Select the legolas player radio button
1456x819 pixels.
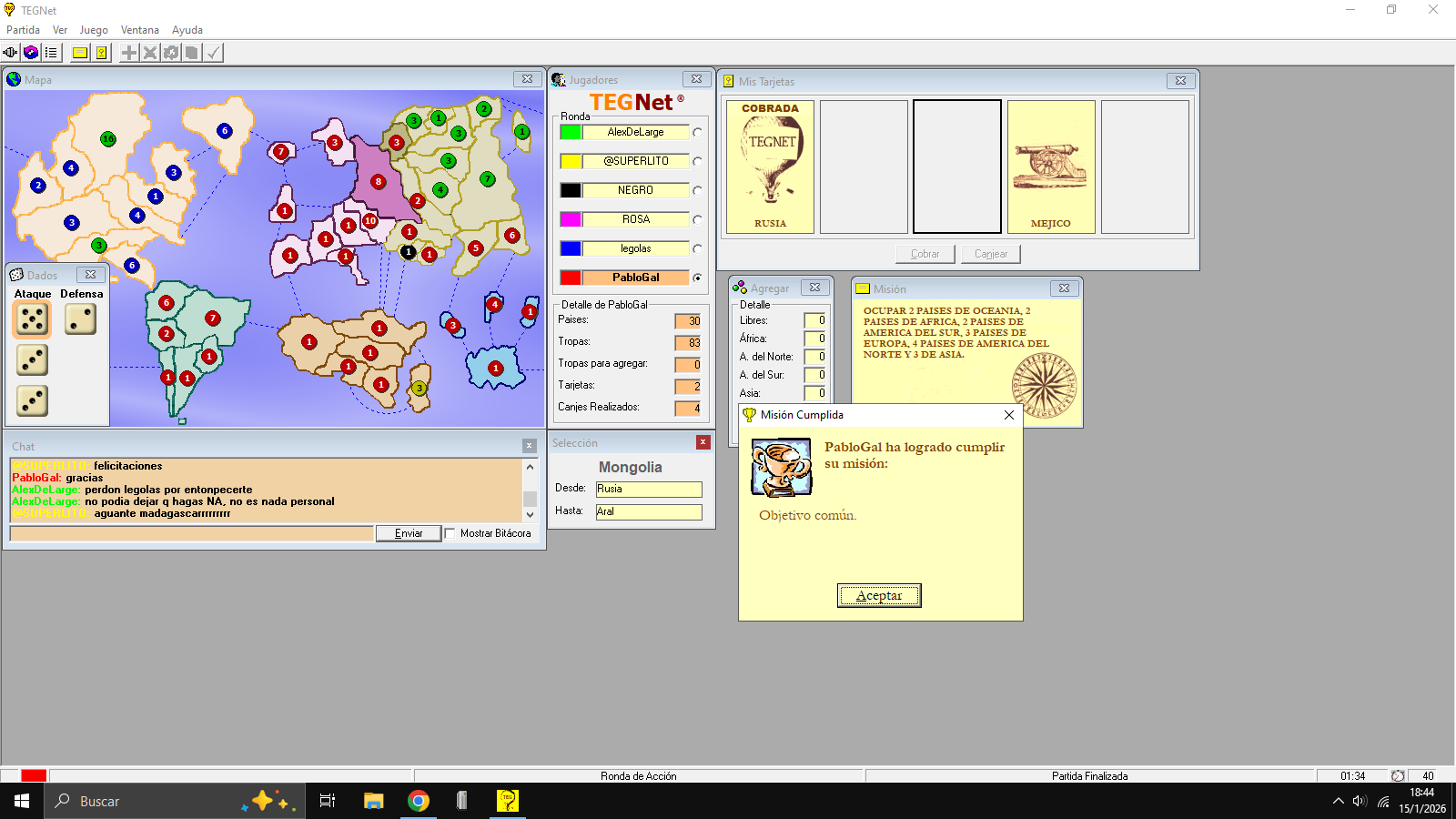(x=697, y=248)
